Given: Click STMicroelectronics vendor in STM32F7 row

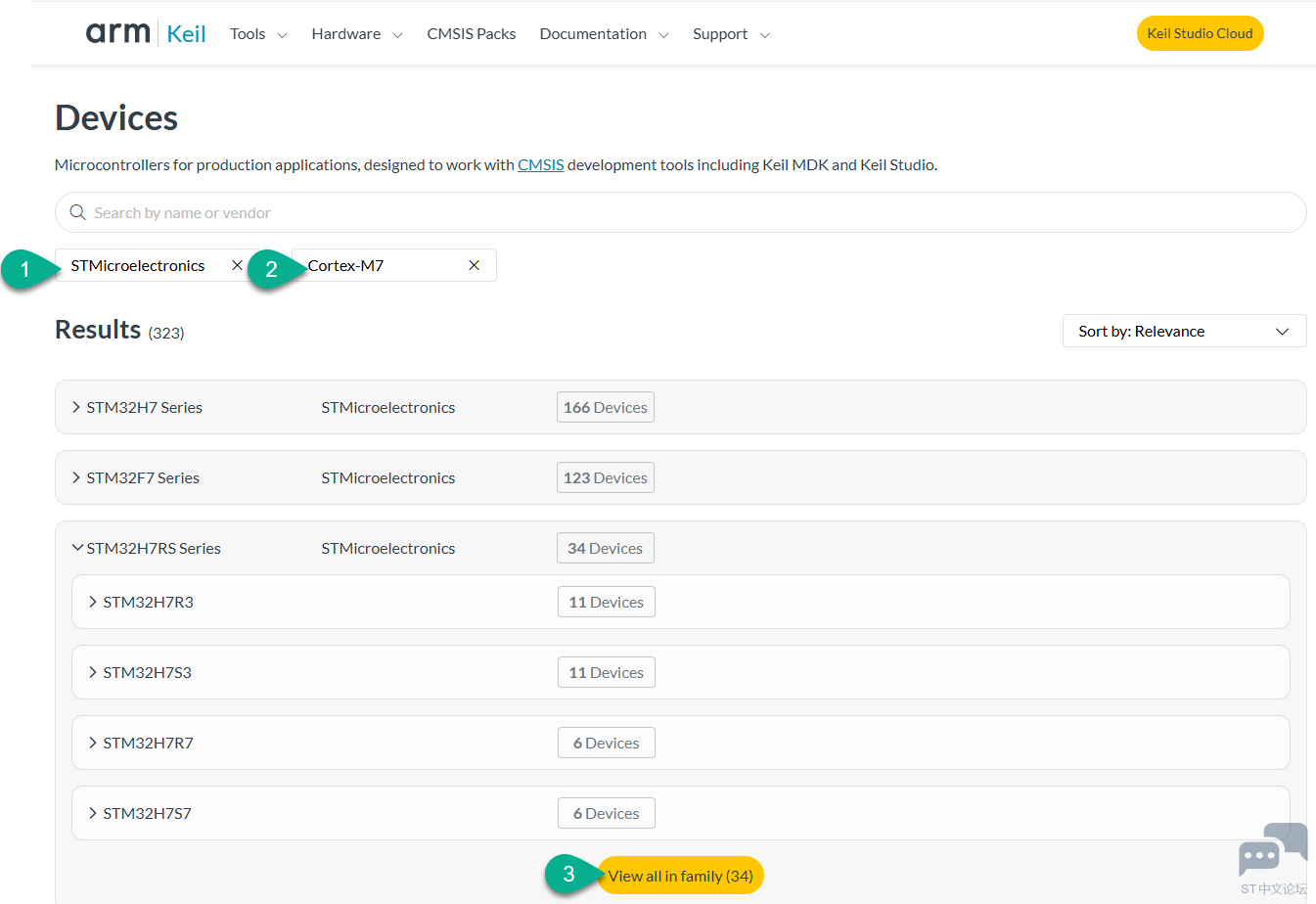Looking at the screenshot, I should coord(388,477).
